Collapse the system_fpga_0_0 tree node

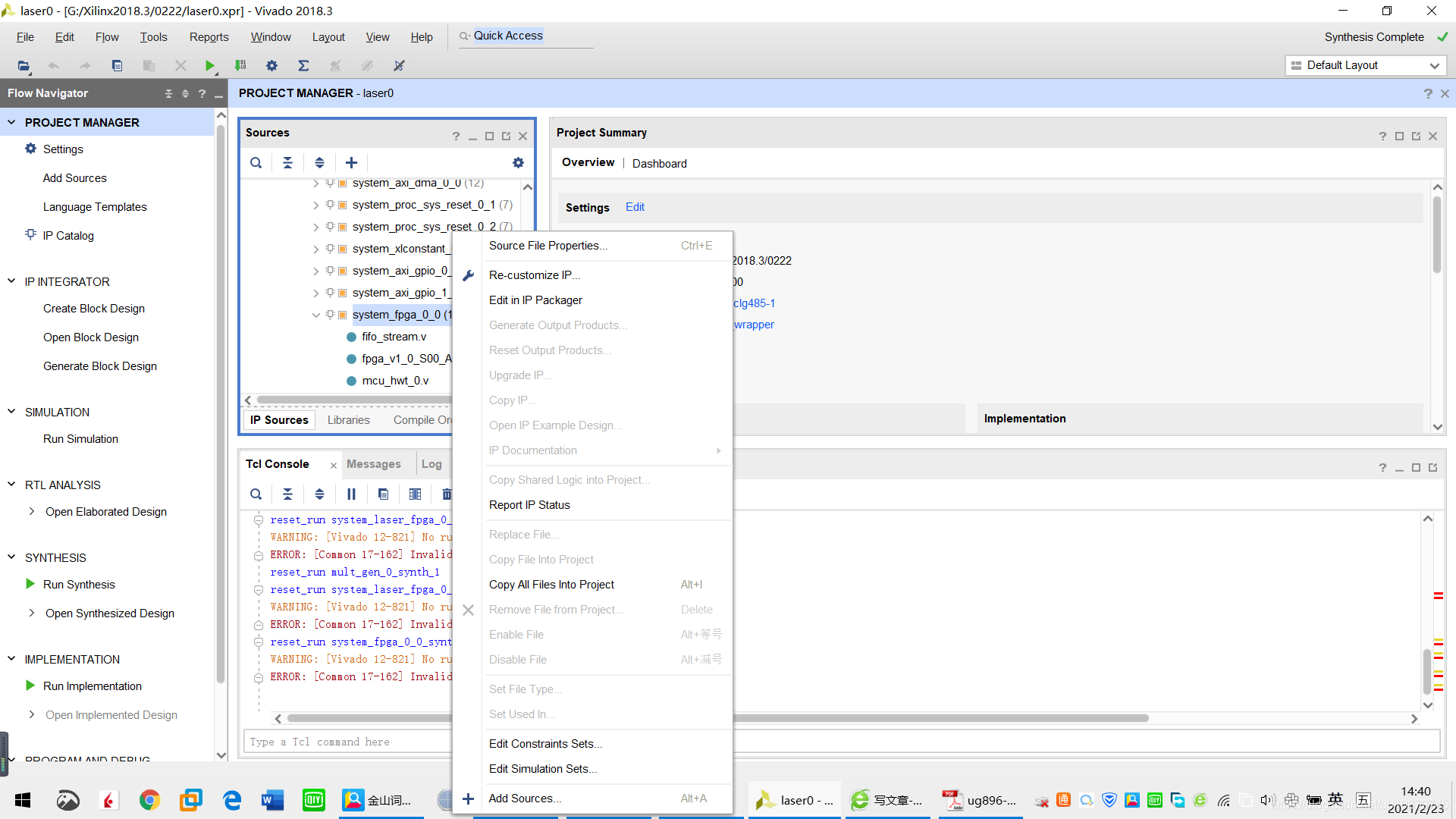coord(316,315)
